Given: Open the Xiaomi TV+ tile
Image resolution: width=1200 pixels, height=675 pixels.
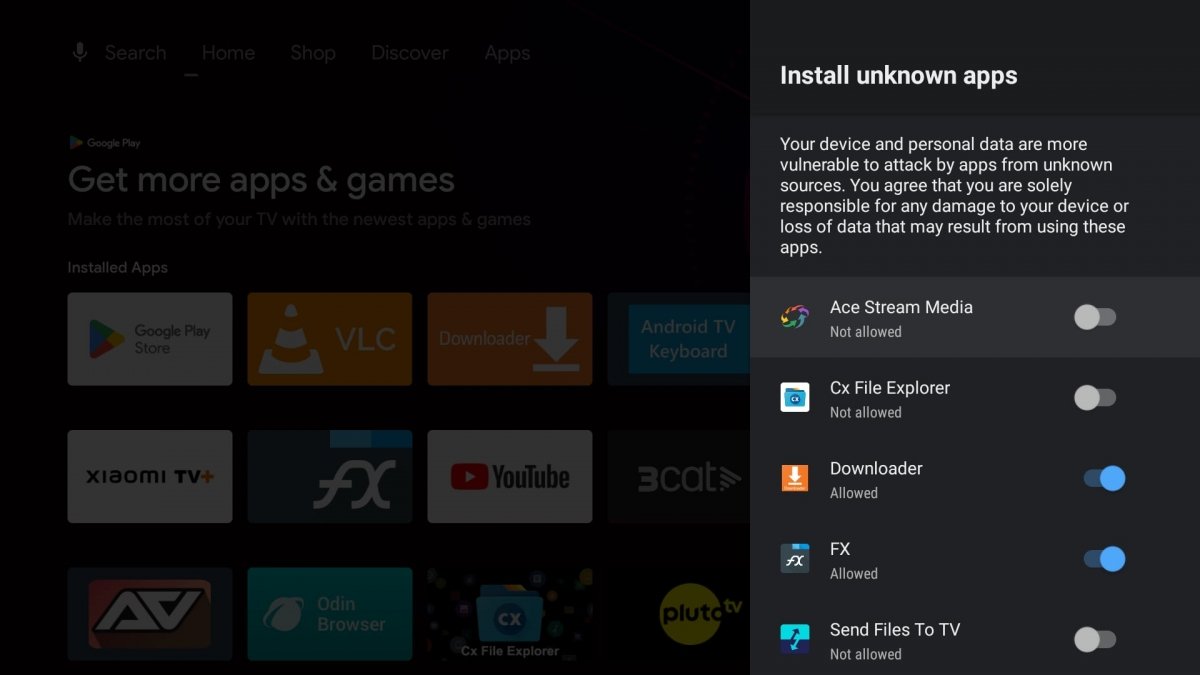Looking at the screenshot, I should [x=150, y=477].
